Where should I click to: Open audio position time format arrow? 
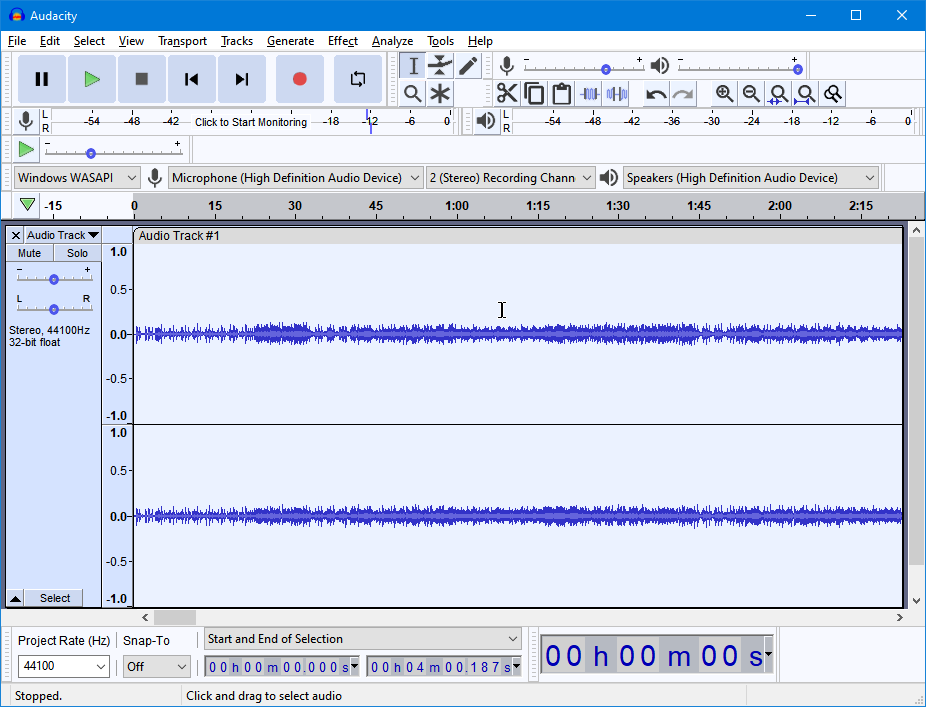[768, 654]
